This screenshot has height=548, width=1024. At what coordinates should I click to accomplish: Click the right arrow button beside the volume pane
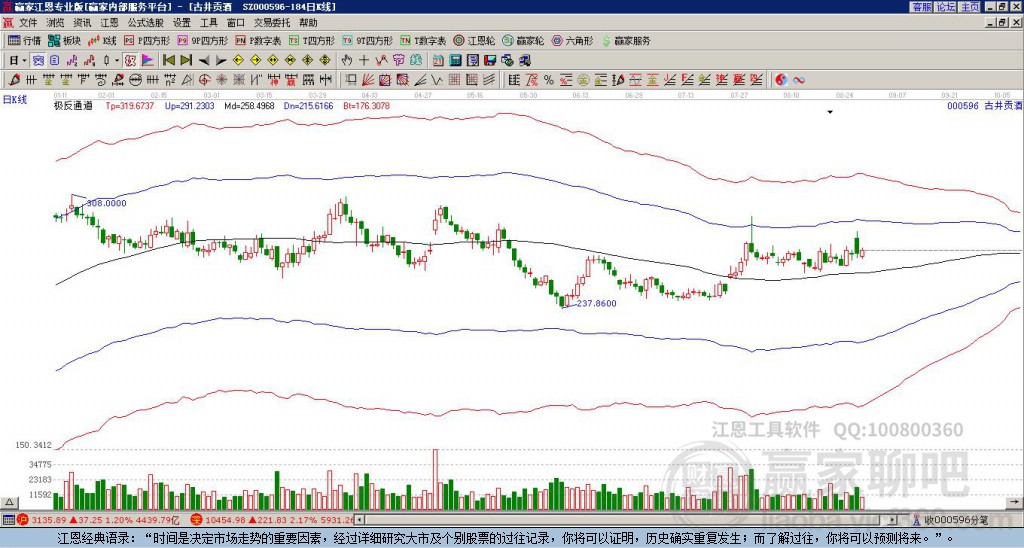[1015, 502]
